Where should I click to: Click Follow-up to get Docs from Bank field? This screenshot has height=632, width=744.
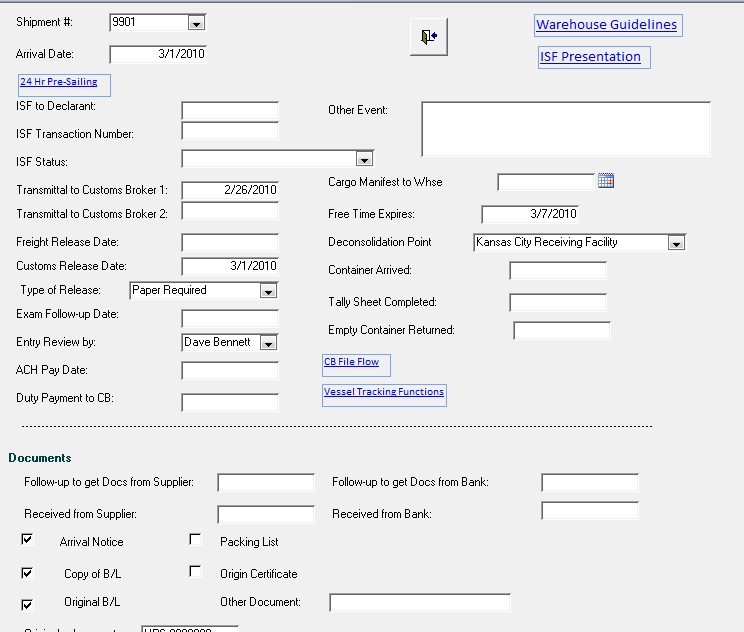590,482
